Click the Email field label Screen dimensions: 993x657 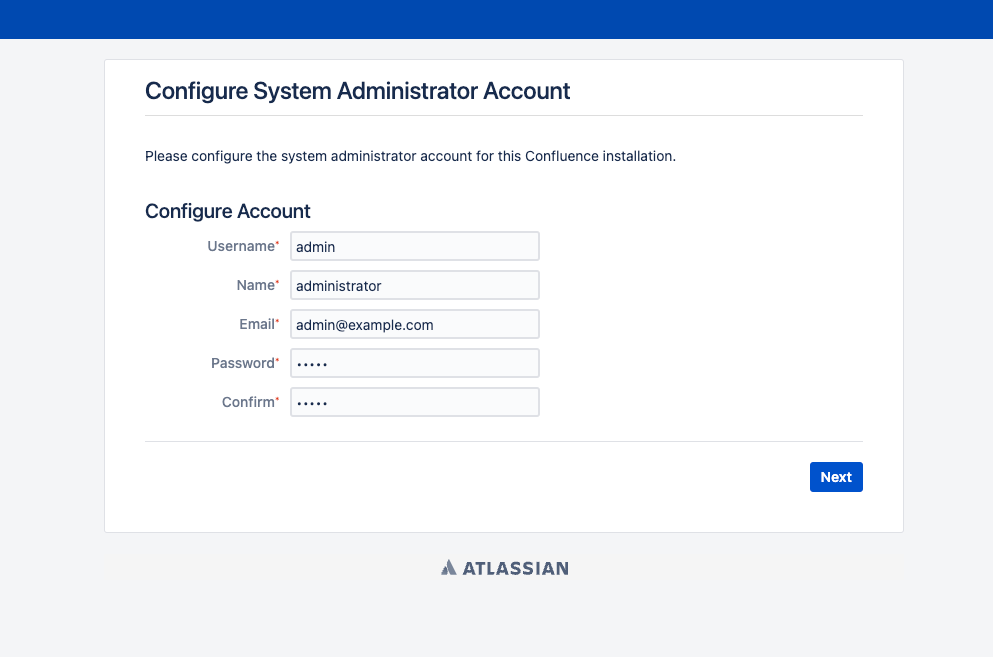click(x=256, y=324)
